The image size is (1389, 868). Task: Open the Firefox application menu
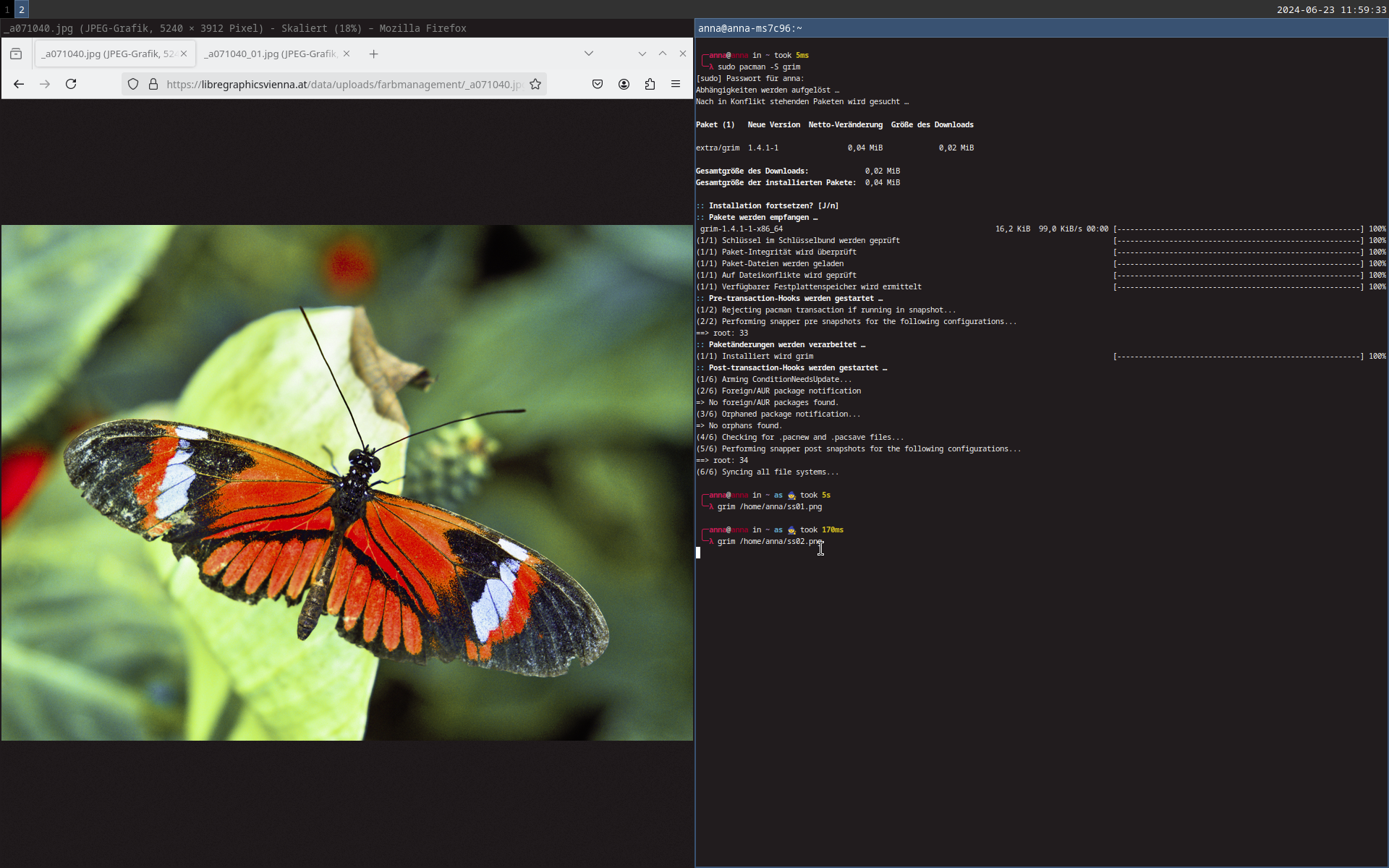pyautogui.click(x=676, y=84)
